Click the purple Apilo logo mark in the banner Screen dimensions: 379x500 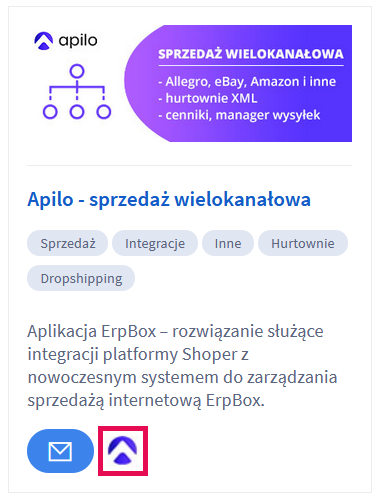[44, 41]
